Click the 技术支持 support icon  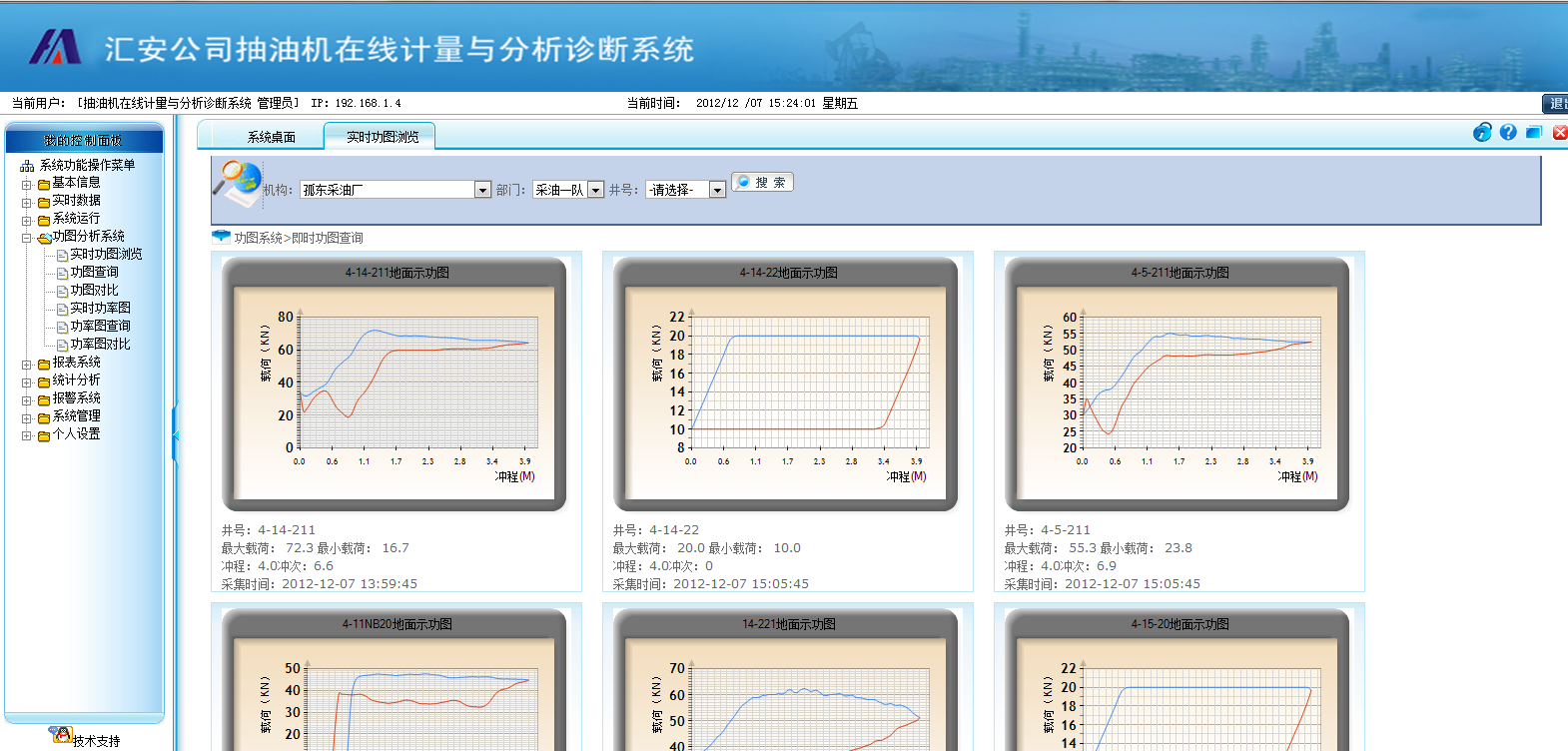coord(61,736)
